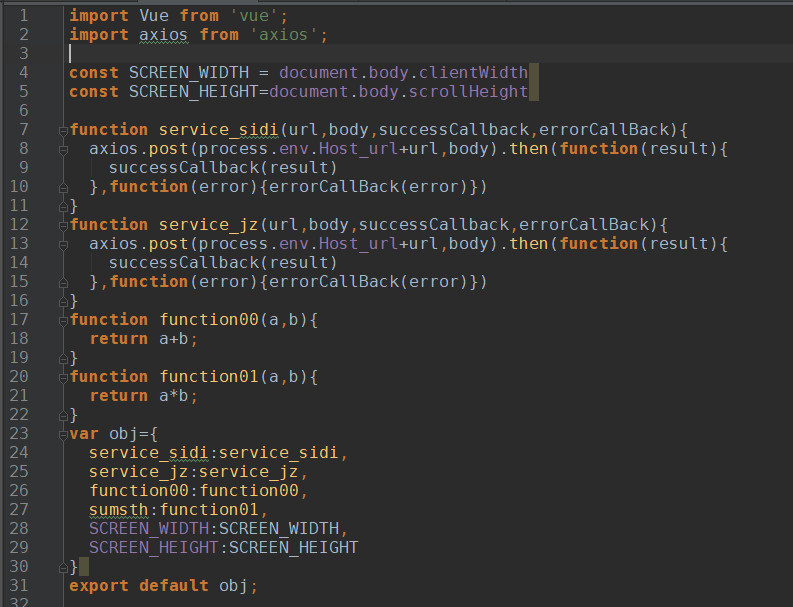
Task: Collapse function00 fold marker on line 17
Action: [x=63, y=321]
